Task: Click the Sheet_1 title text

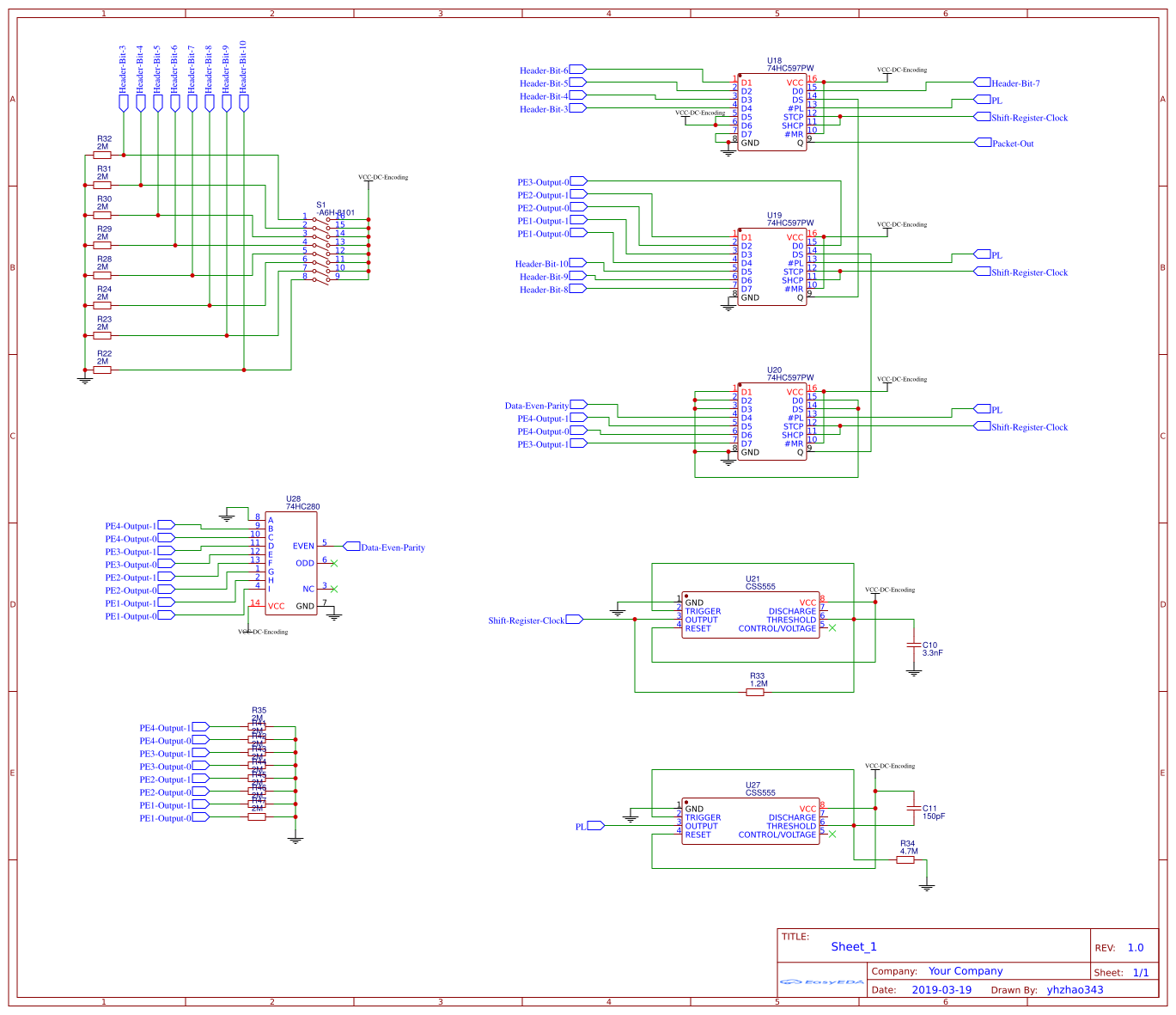Action: point(854,946)
